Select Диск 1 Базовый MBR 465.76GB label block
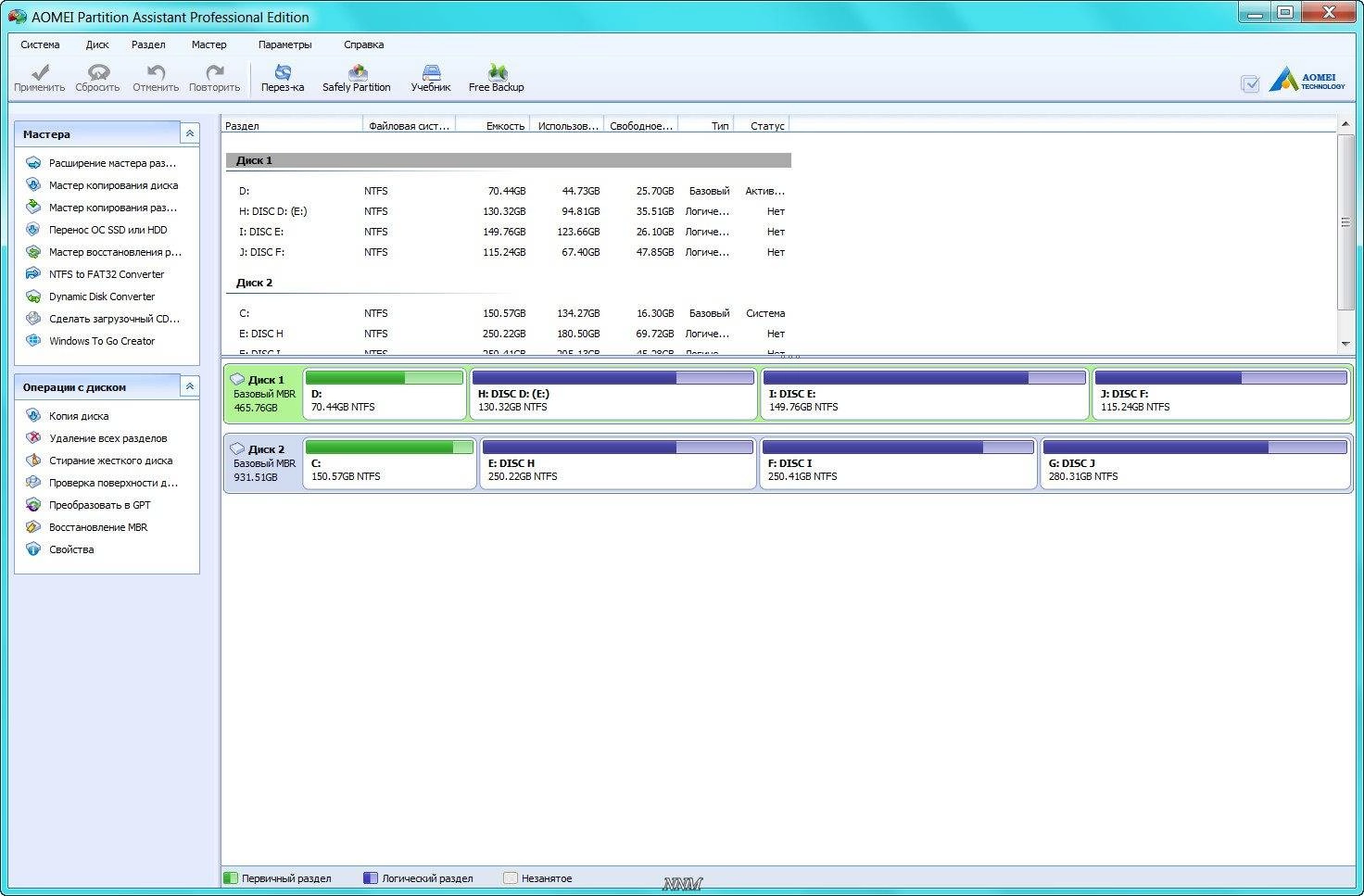Image resolution: width=1364 pixels, height=896 pixels. tap(263, 394)
